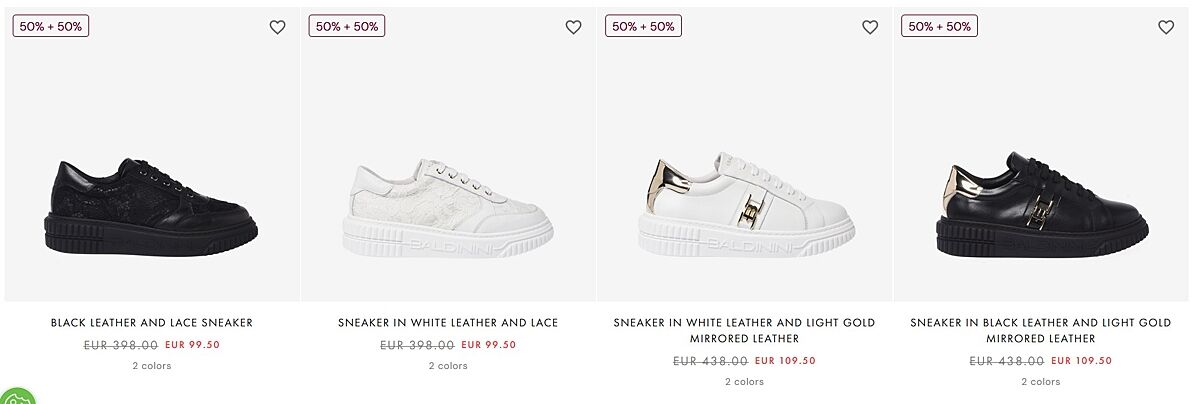Wishlist the black light gold mirrored sneaker
The height and width of the screenshot is (404, 1200).
(1166, 28)
